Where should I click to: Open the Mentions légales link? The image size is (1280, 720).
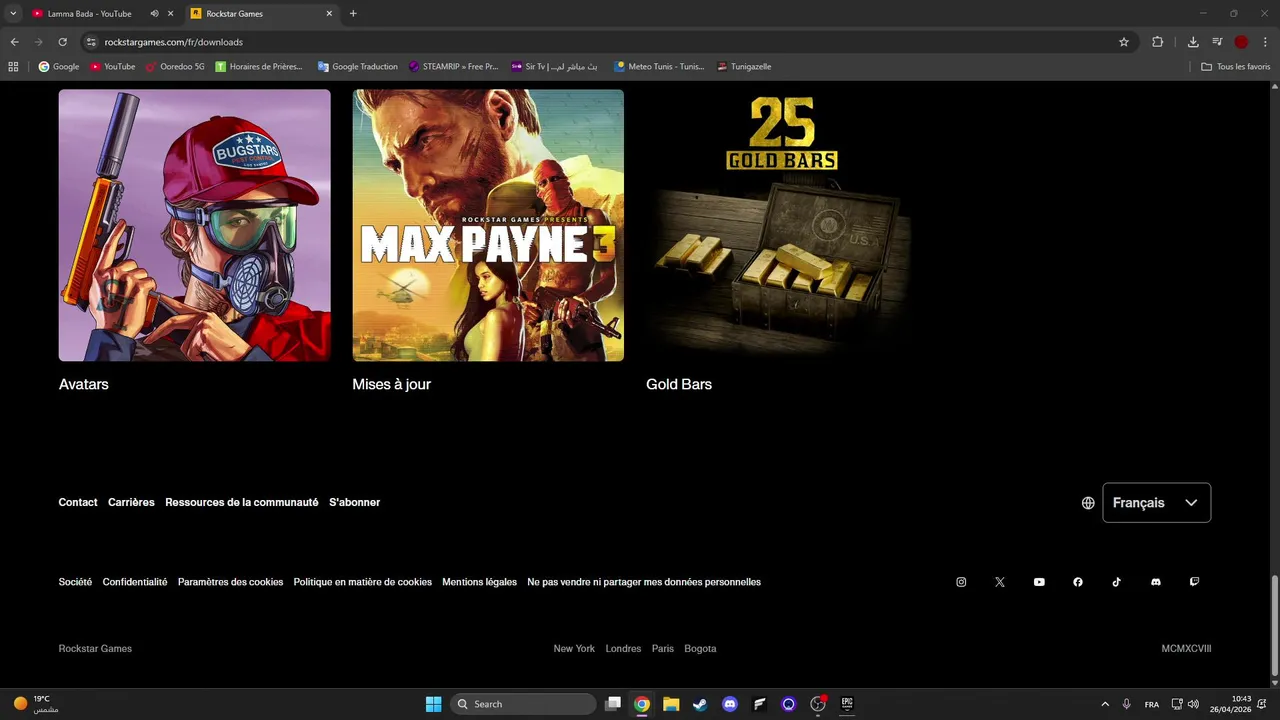[x=480, y=582]
